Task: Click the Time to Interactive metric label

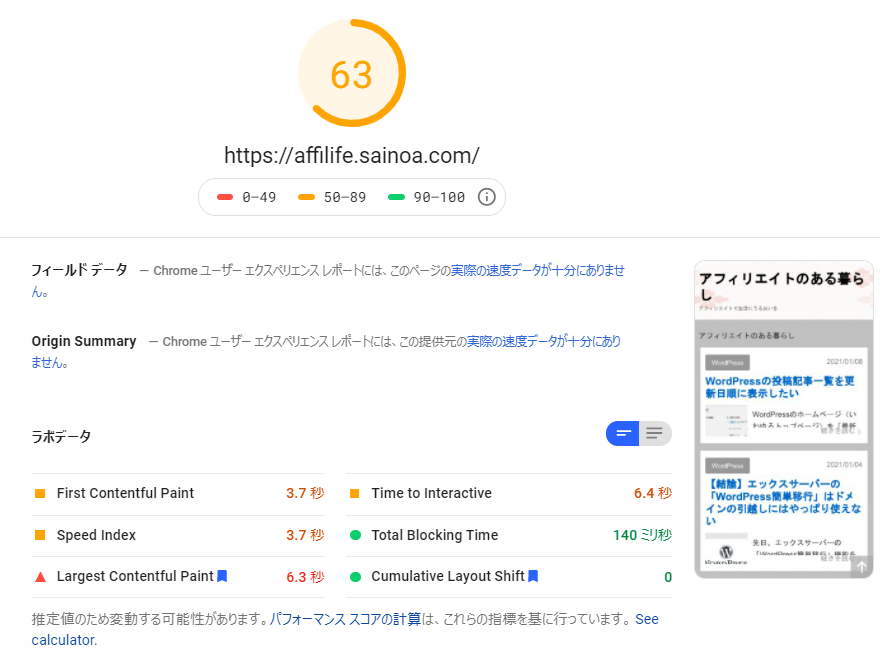Action: (x=432, y=493)
